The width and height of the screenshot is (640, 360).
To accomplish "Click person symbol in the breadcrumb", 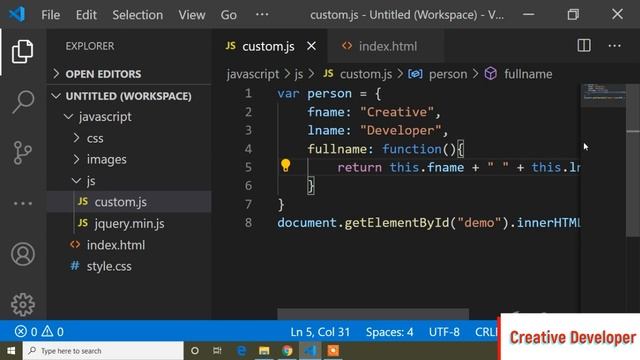I will tap(448, 74).
